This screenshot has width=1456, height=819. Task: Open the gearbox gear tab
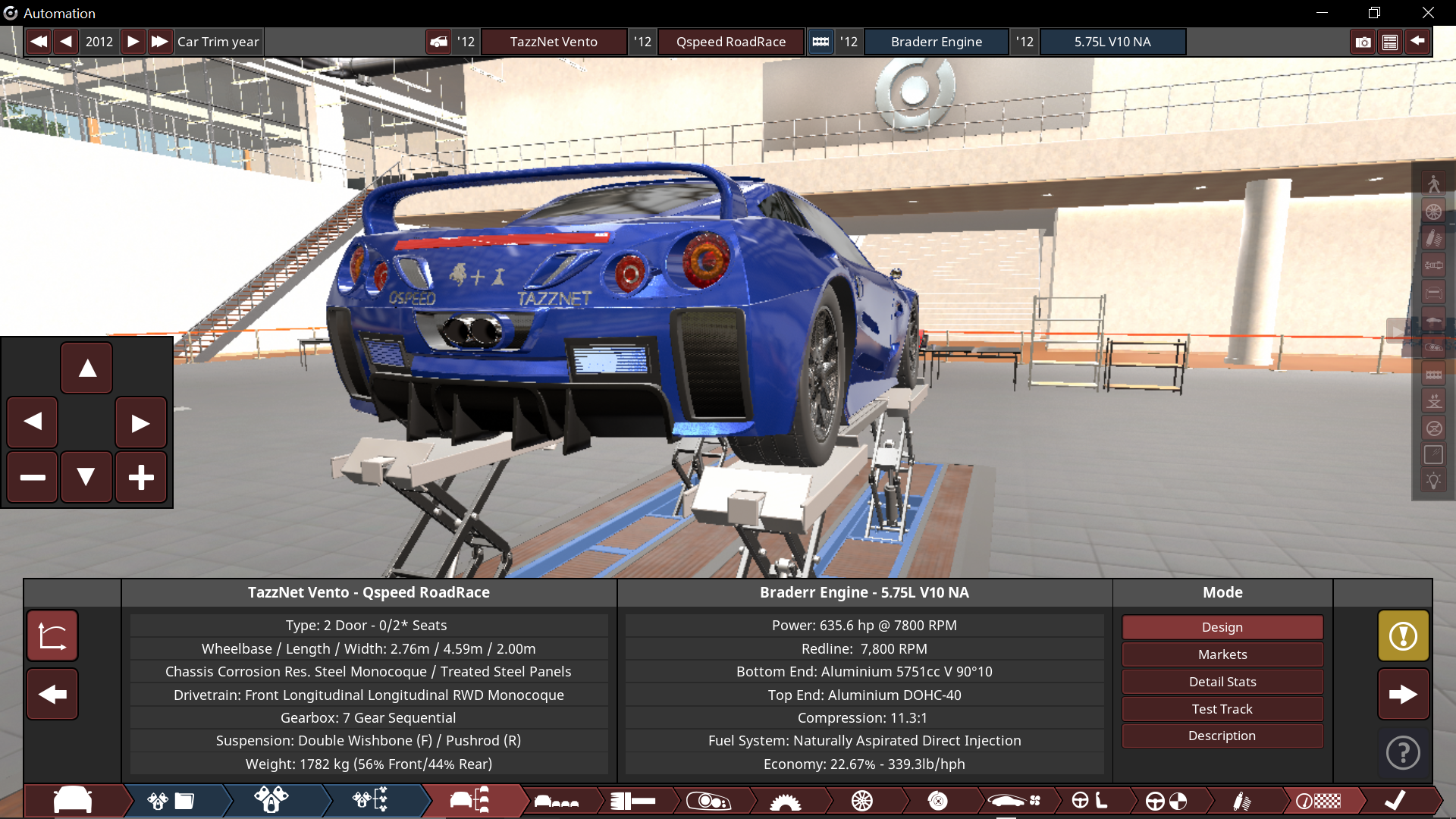785,801
